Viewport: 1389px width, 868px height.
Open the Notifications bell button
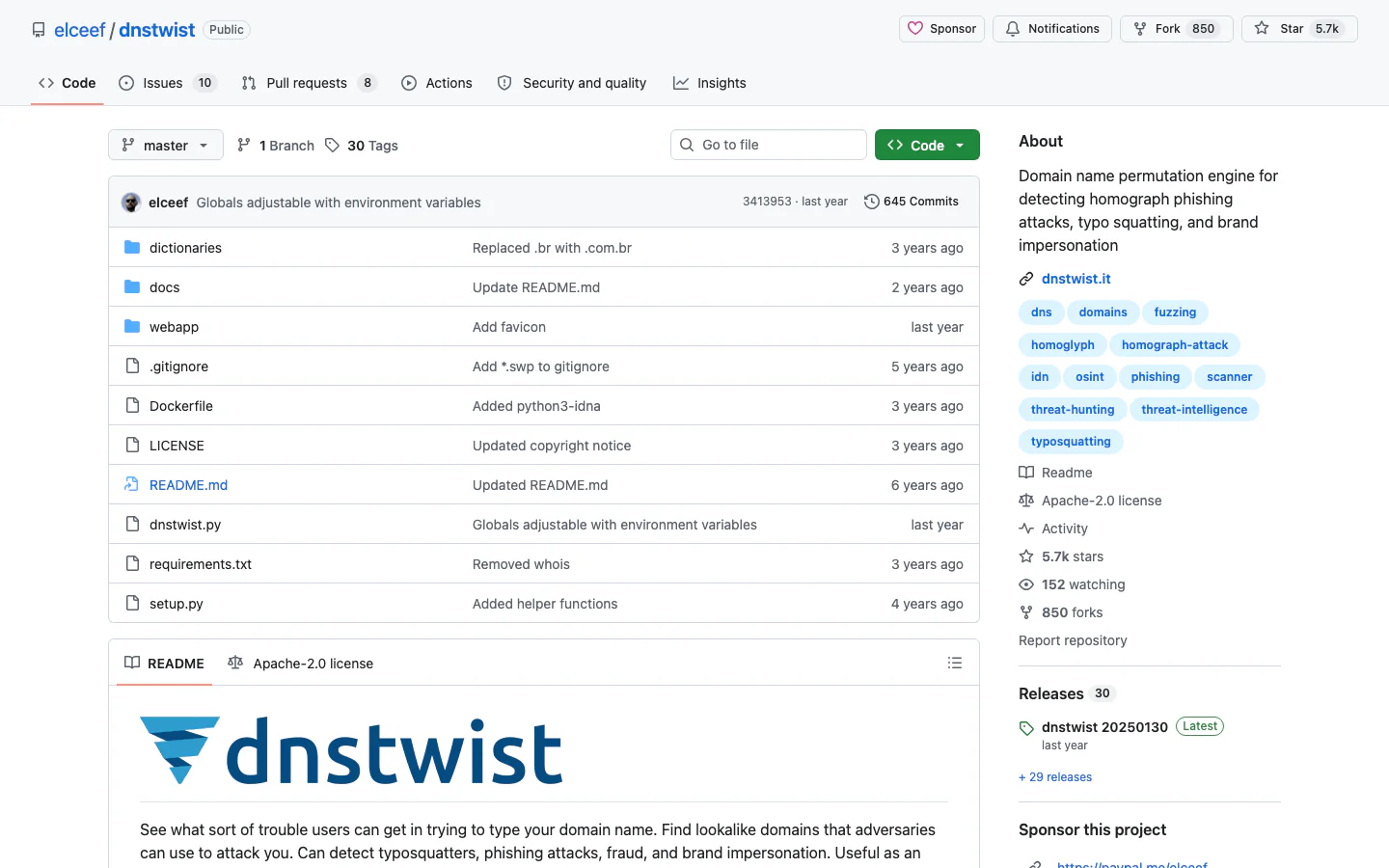[1052, 29]
